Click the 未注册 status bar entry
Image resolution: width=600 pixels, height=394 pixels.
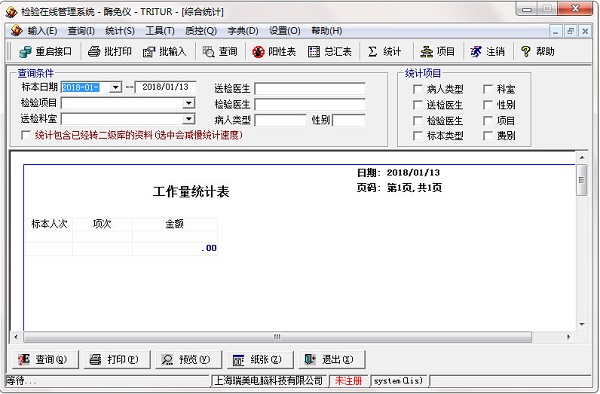tap(348, 381)
